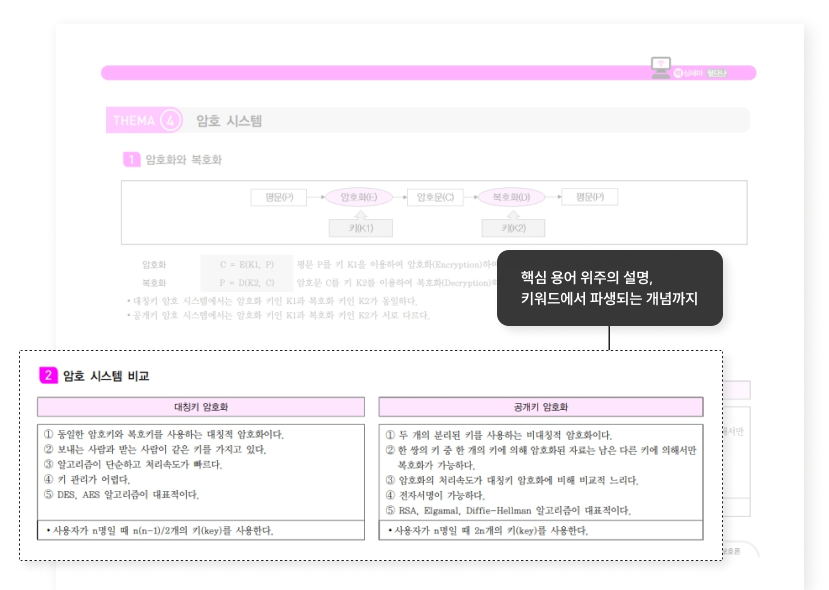The width and height of the screenshot is (829, 590).
Task: Collapse the dark callout about 핵심 용어 설명
Action: pos(608,291)
